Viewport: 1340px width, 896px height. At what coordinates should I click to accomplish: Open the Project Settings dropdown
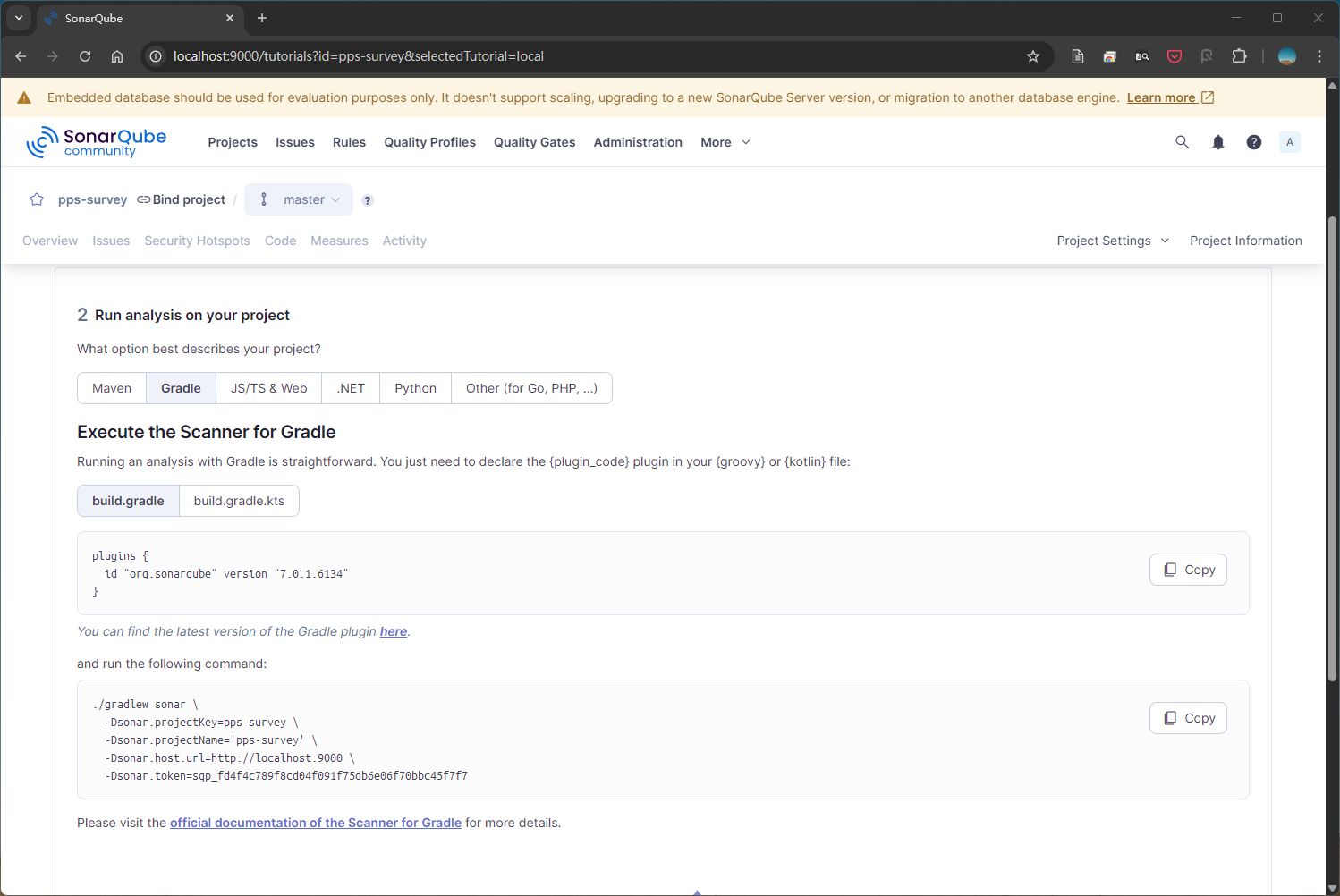coord(1112,241)
